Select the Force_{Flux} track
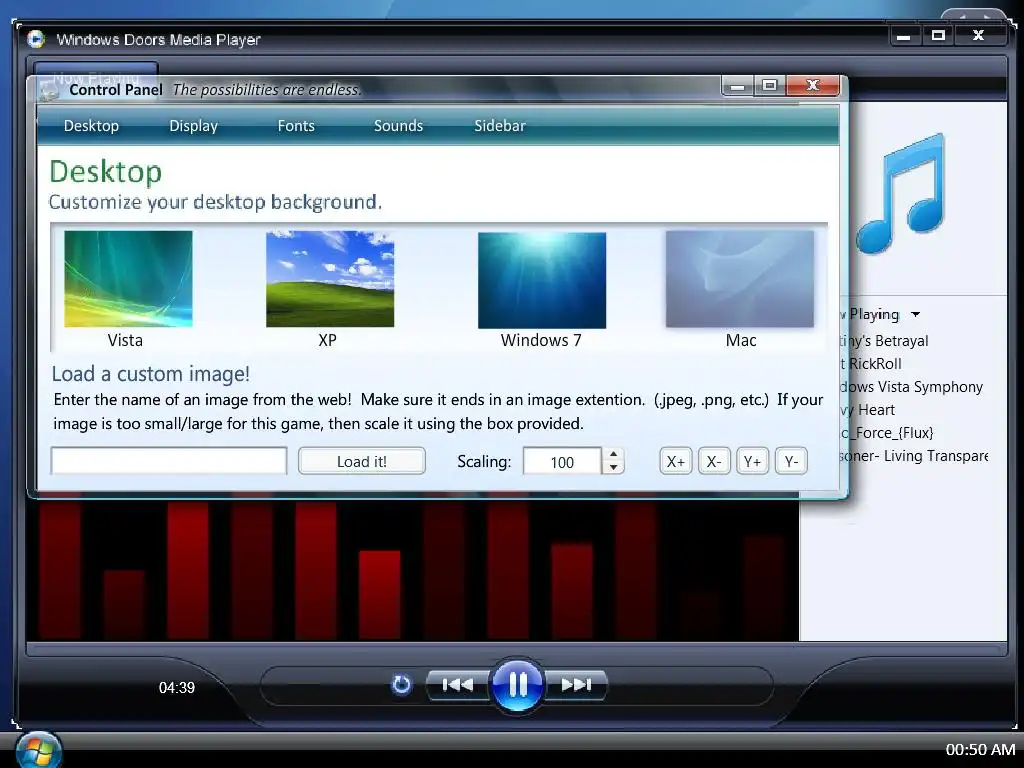 coord(887,433)
